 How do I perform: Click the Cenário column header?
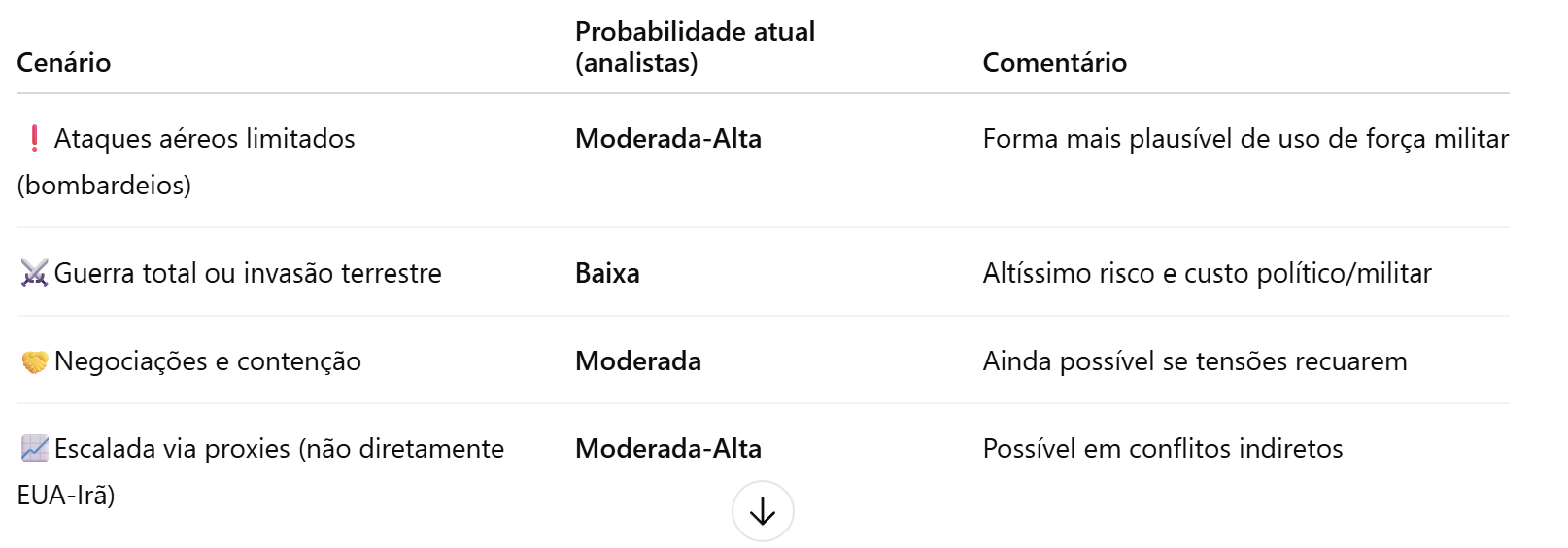point(64,63)
